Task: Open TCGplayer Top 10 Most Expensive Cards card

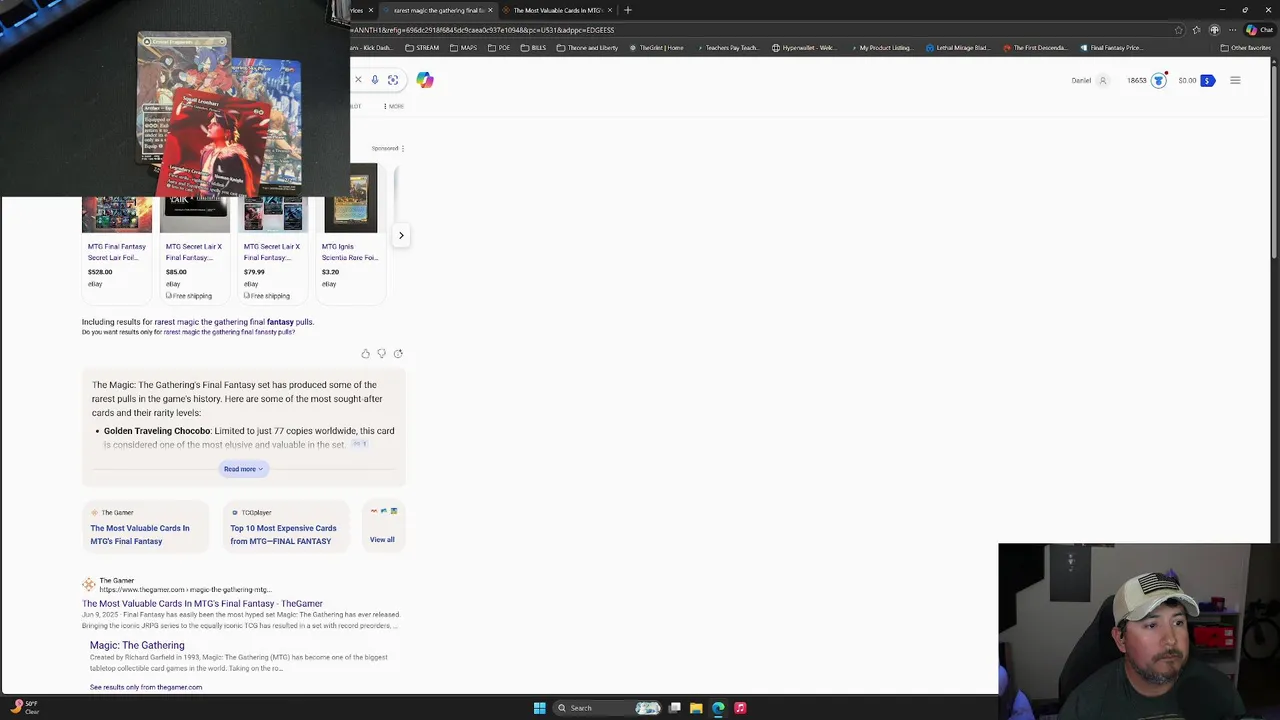Action: pyautogui.click(x=285, y=528)
